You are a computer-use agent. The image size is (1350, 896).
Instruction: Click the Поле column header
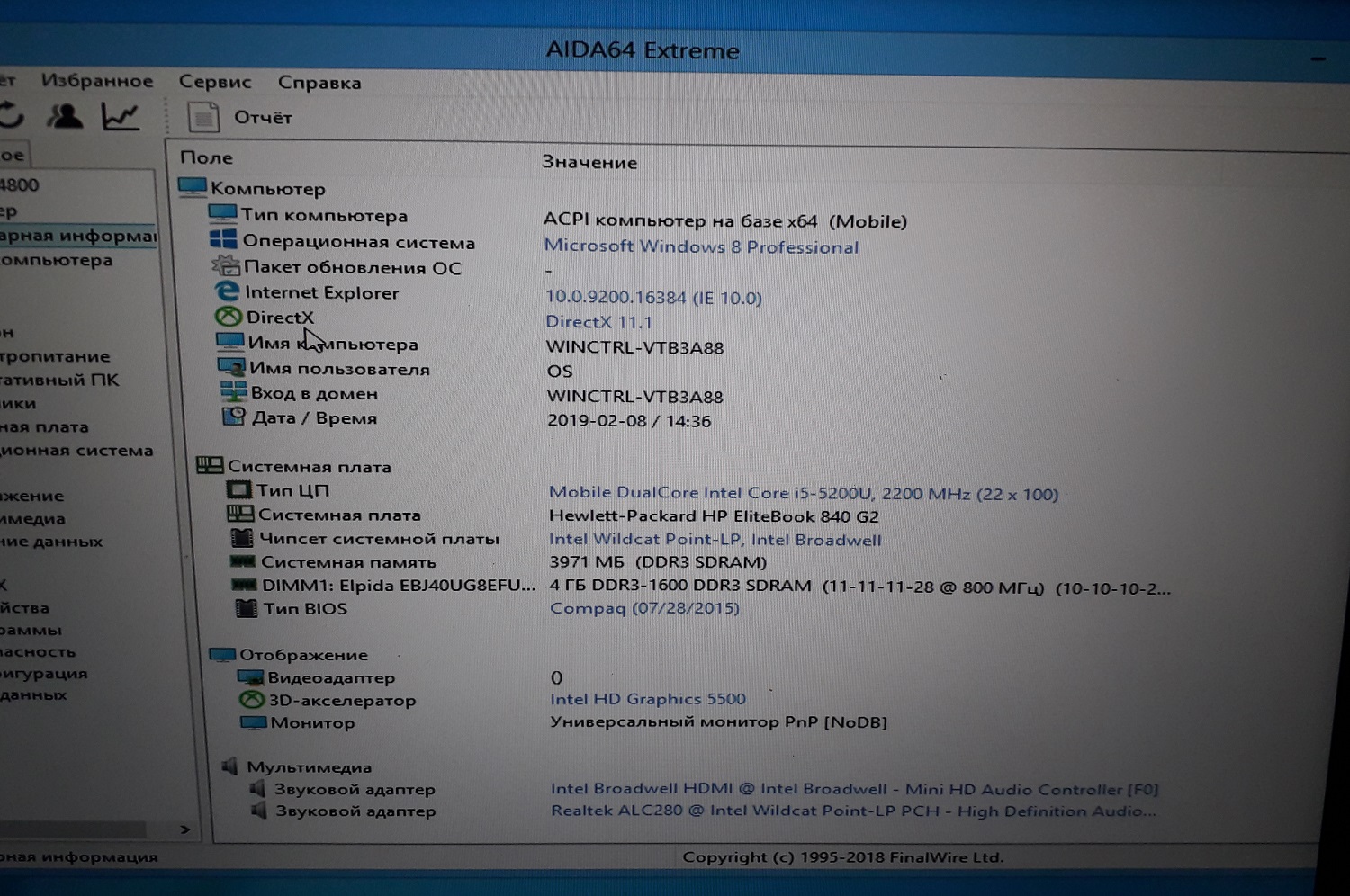click(x=206, y=157)
